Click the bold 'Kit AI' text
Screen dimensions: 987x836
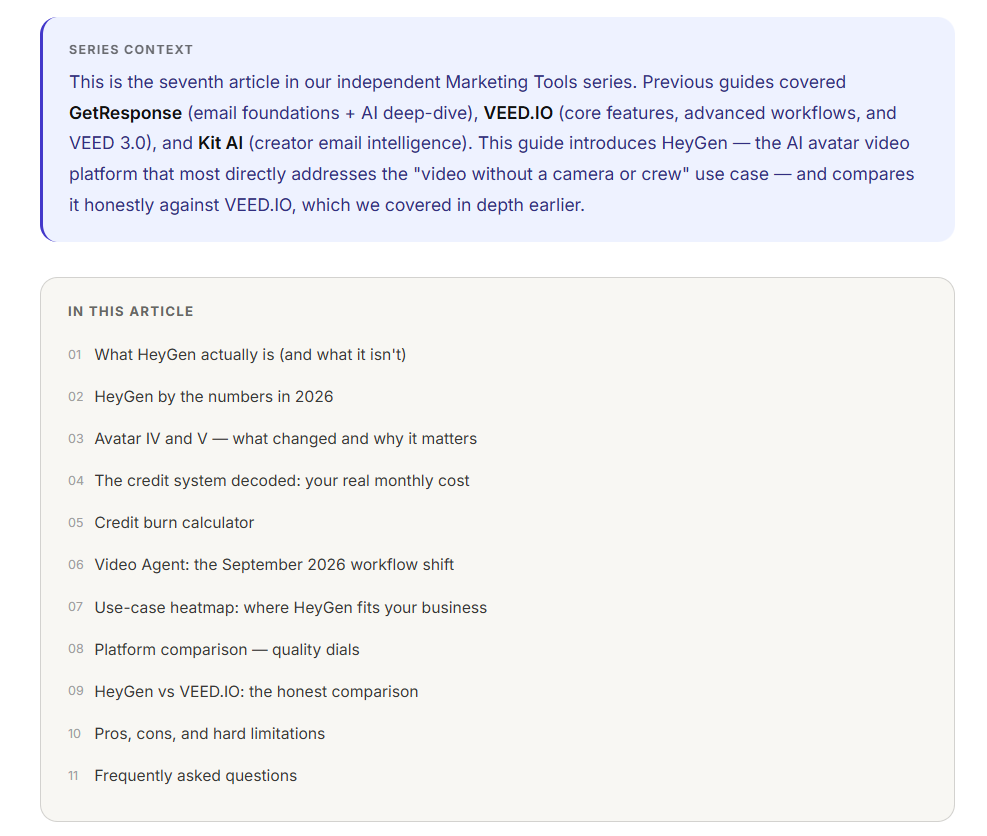tap(220, 144)
